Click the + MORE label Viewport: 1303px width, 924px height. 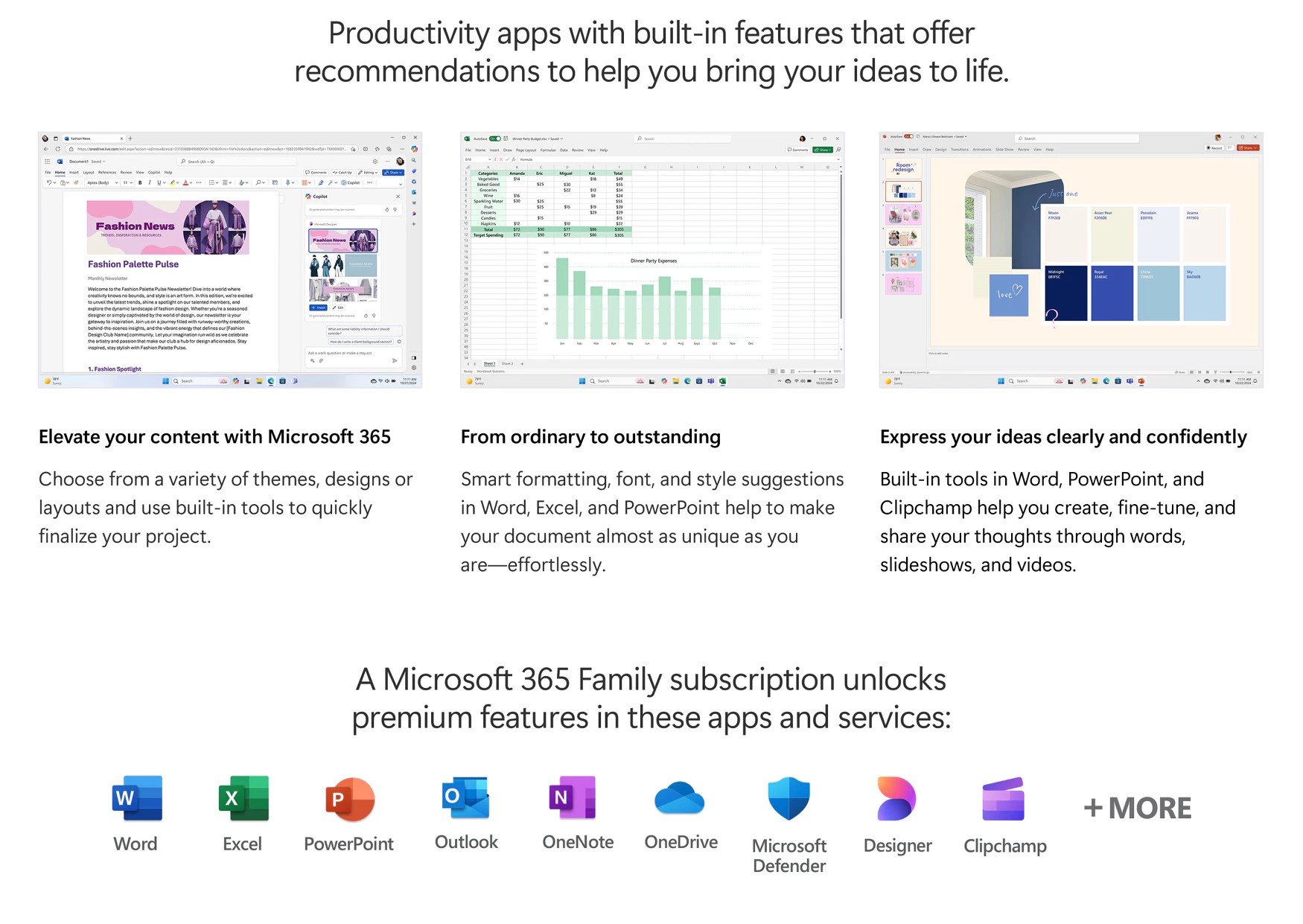tap(1137, 808)
